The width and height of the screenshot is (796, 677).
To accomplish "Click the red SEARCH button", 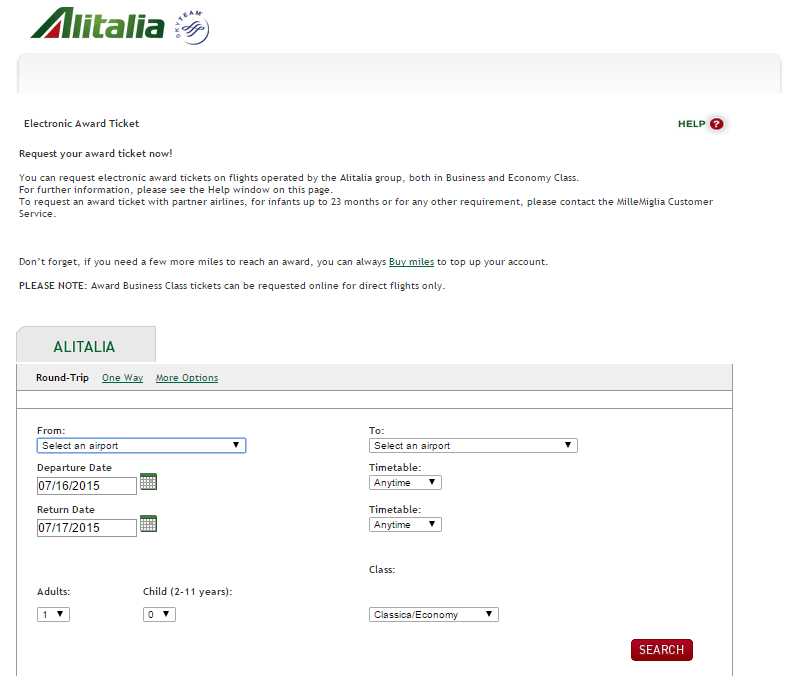I will (661, 650).
